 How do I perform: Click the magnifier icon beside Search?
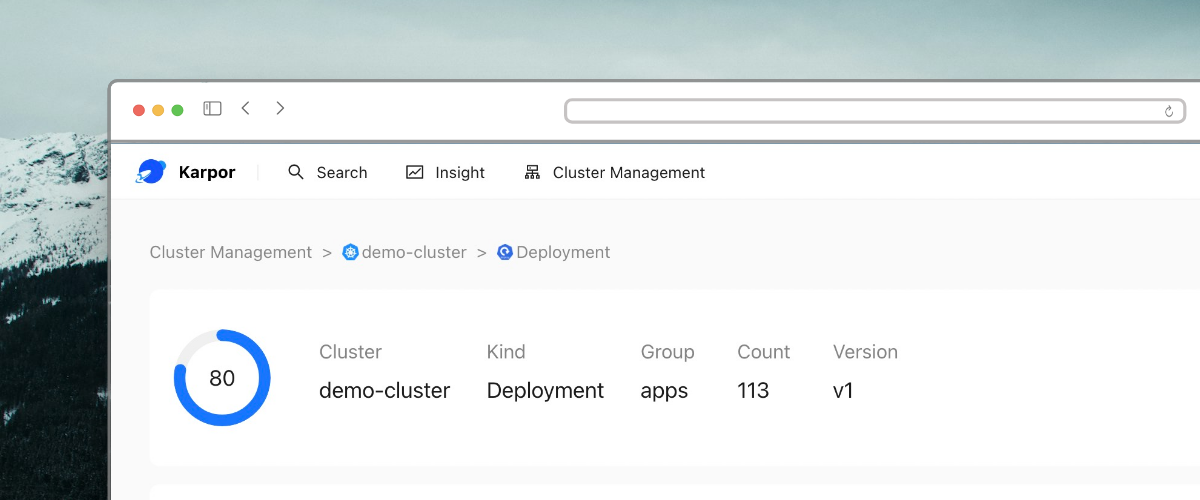click(296, 172)
